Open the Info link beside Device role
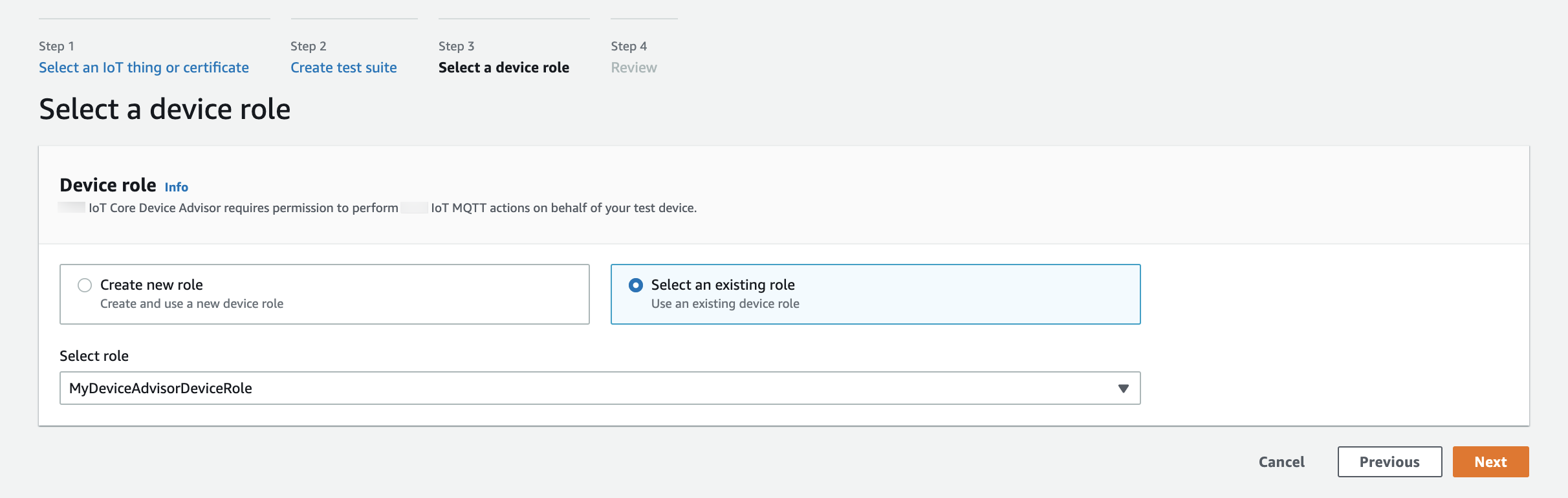The image size is (1568, 498). [176, 188]
